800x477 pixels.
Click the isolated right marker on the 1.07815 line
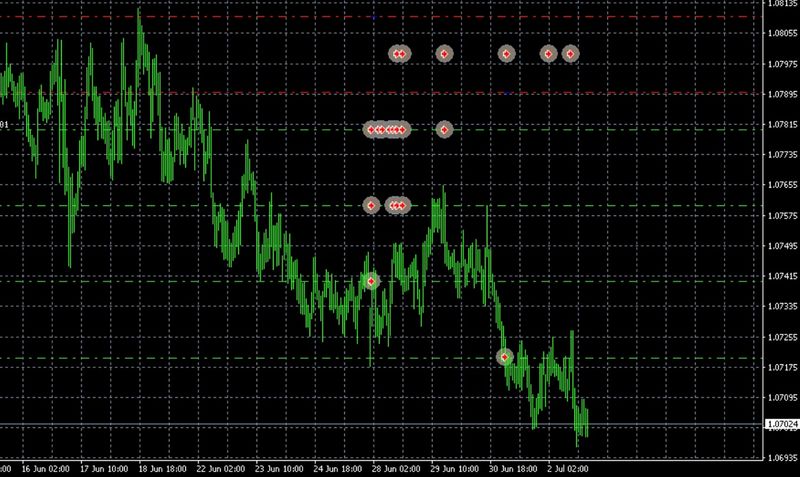[444, 129]
